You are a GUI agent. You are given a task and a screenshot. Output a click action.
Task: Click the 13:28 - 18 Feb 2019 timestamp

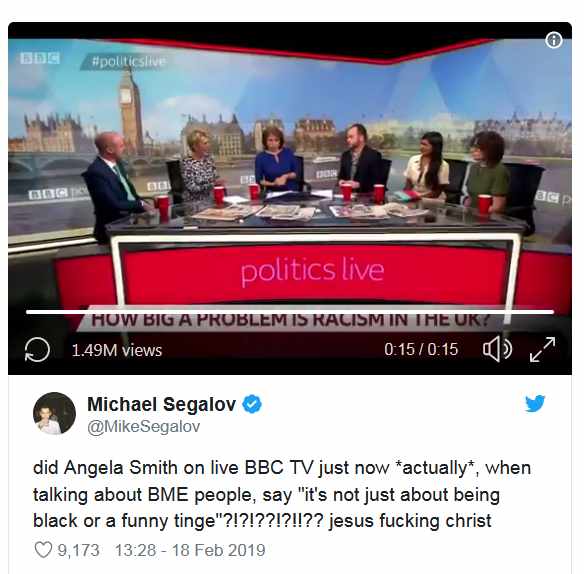[190, 550]
